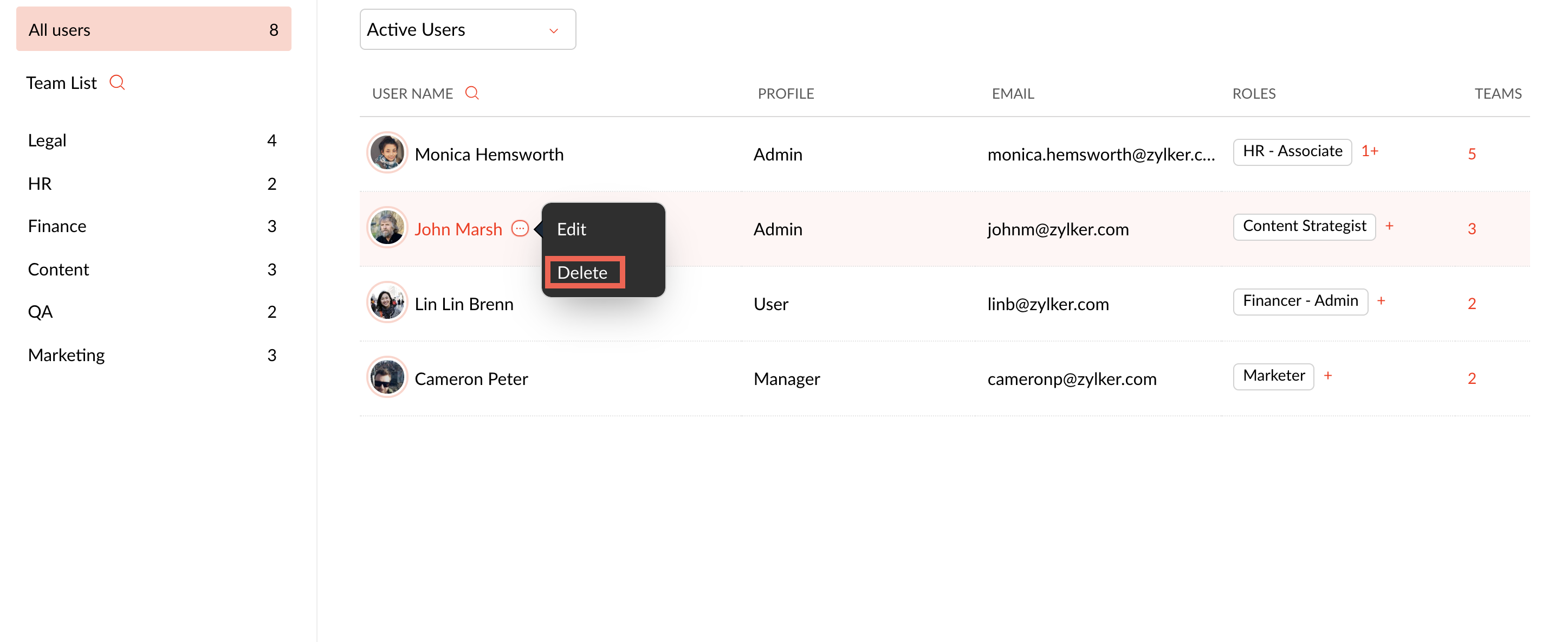Click plus icon next to Financer - Admin role

[1381, 301]
